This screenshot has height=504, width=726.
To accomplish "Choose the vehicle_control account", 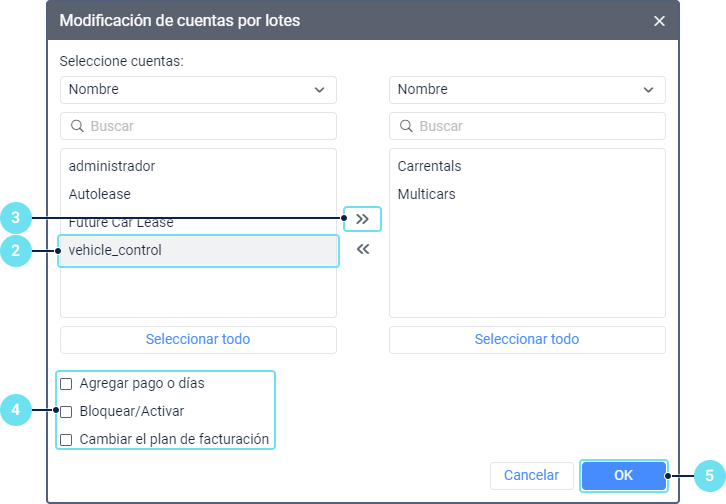I will point(115,250).
